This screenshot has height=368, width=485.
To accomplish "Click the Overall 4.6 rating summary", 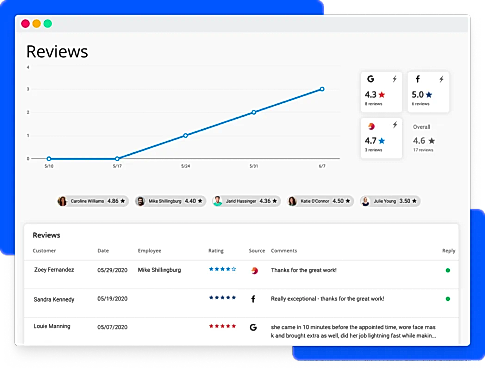I will (x=424, y=138).
